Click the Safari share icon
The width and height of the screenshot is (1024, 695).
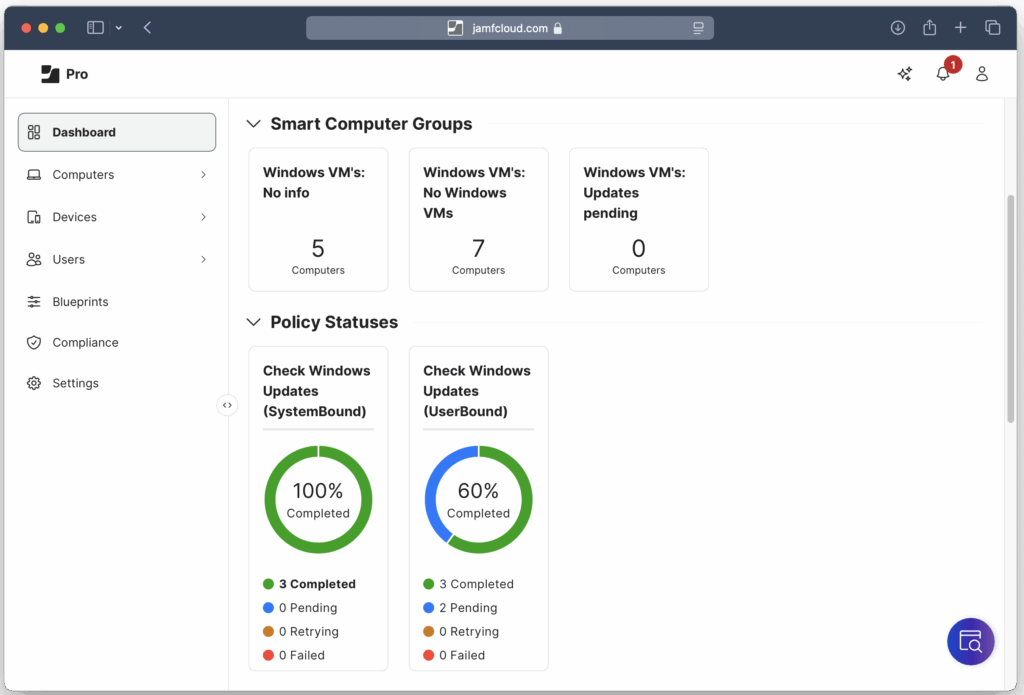[929, 28]
